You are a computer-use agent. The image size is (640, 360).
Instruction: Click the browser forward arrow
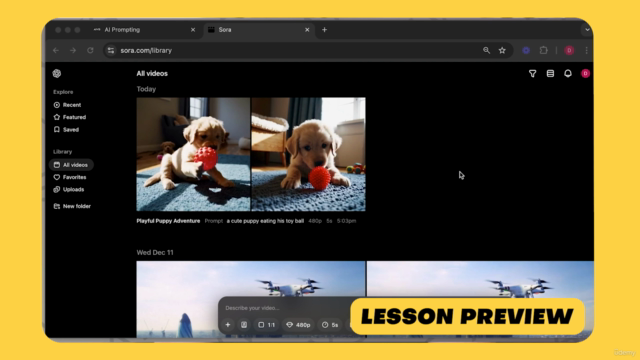point(73,51)
